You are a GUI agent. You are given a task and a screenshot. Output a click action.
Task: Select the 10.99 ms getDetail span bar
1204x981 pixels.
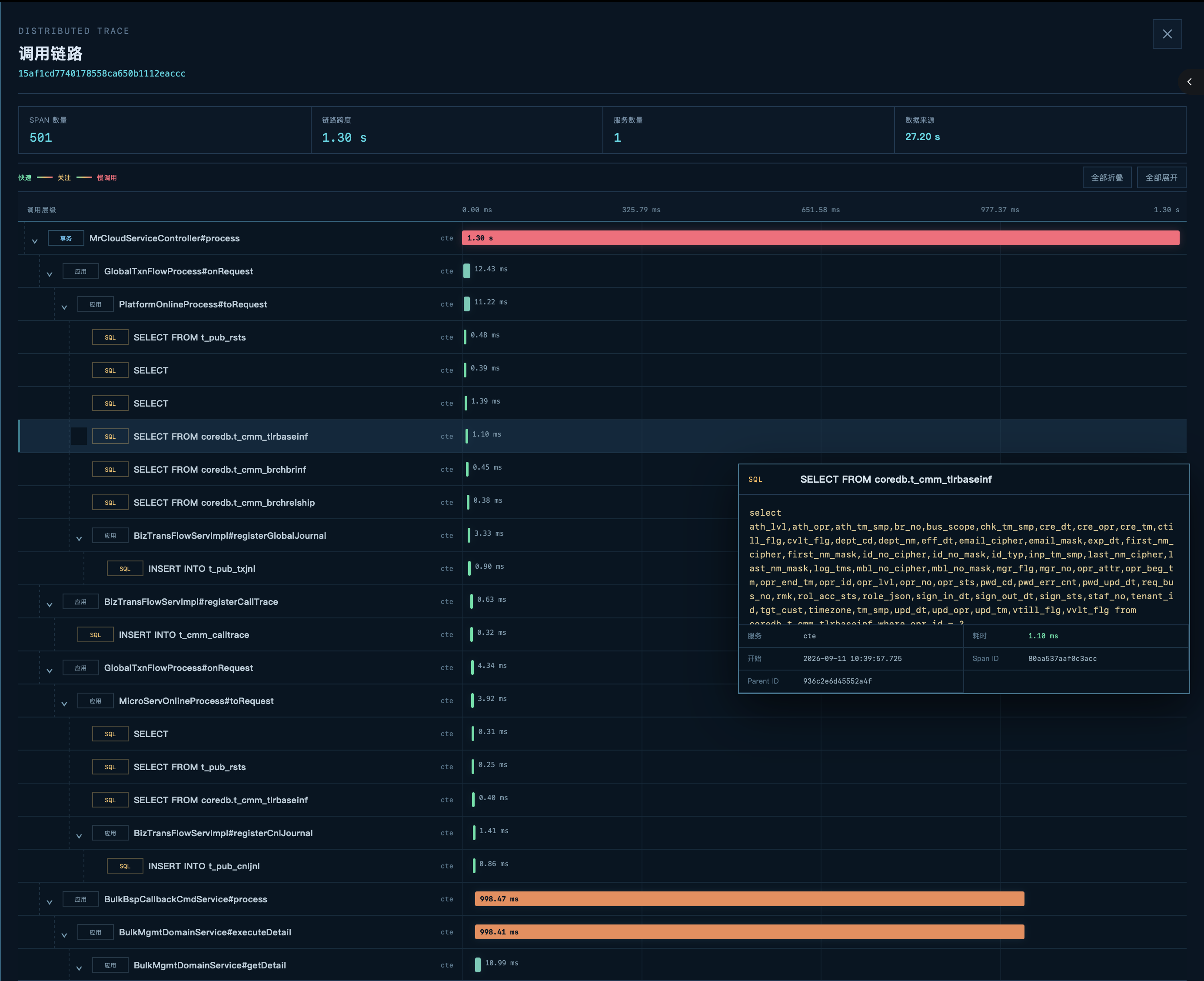coord(478,964)
